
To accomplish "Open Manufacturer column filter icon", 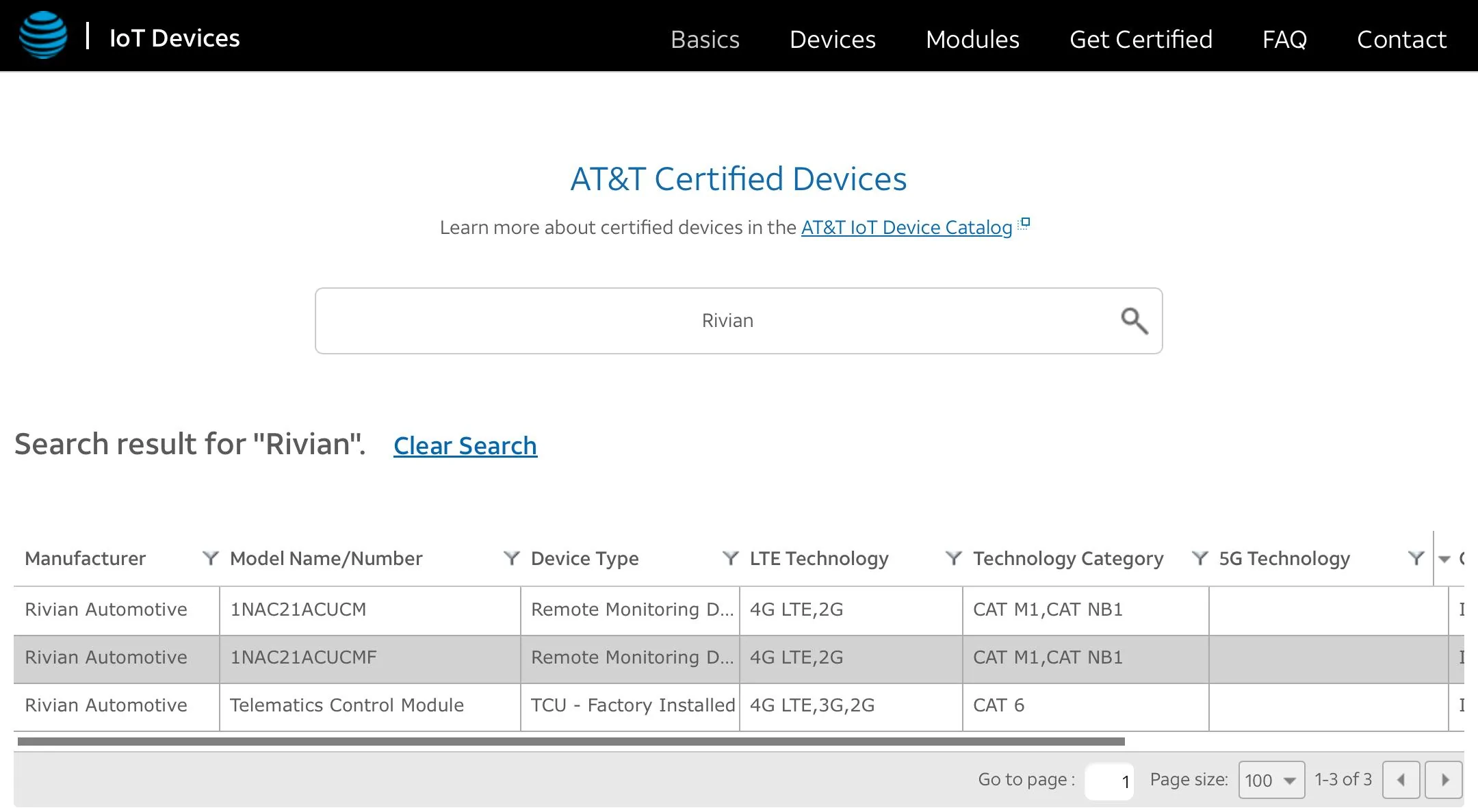I will 210,559.
